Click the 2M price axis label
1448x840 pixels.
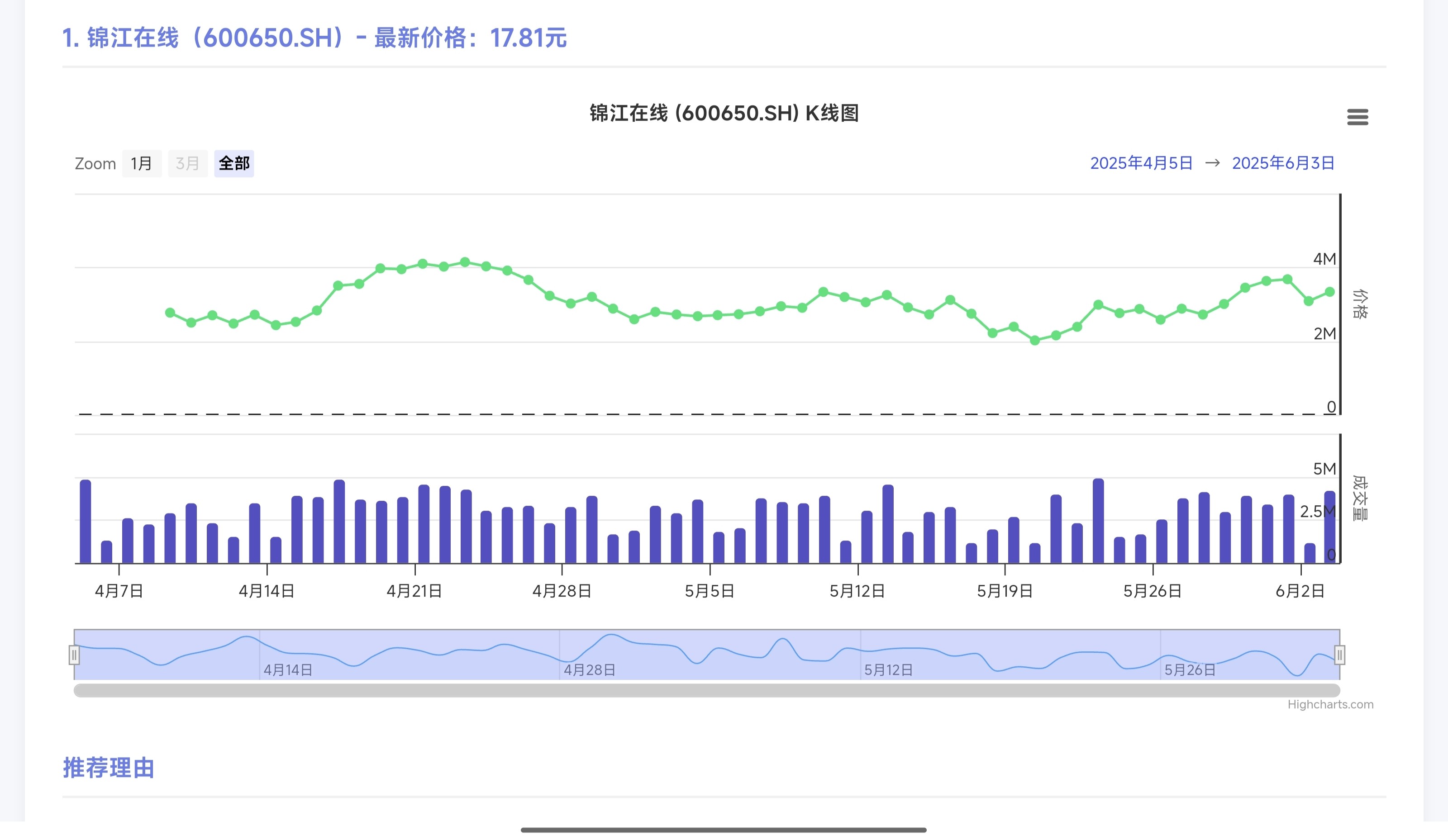[x=1324, y=334]
